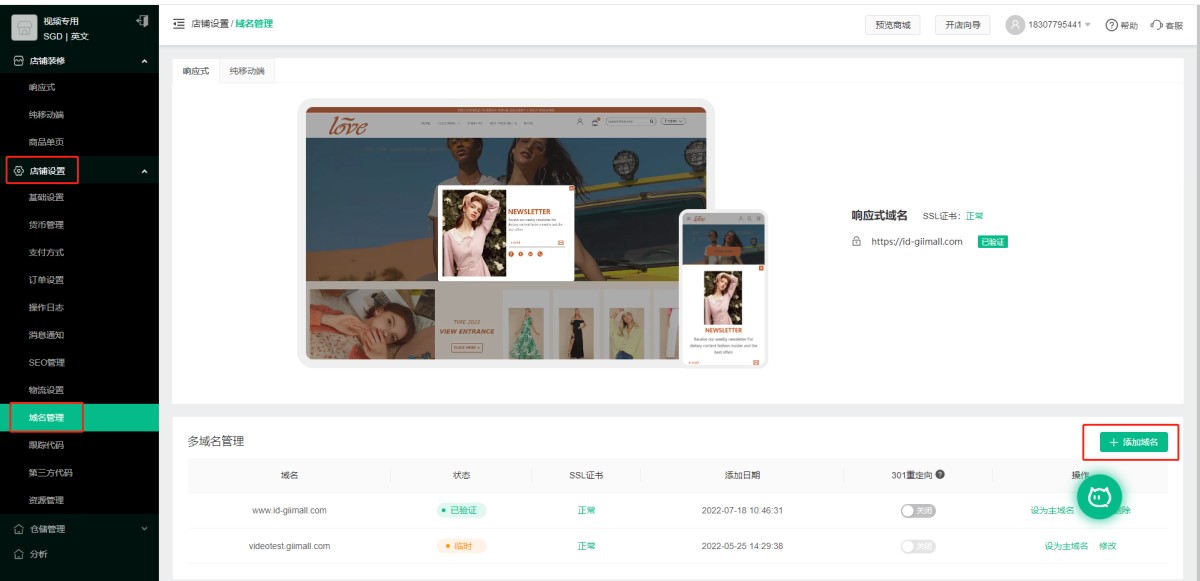
Task: Switch to the 响应式 tab
Action: pyautogui.click(x=195, y=71)
